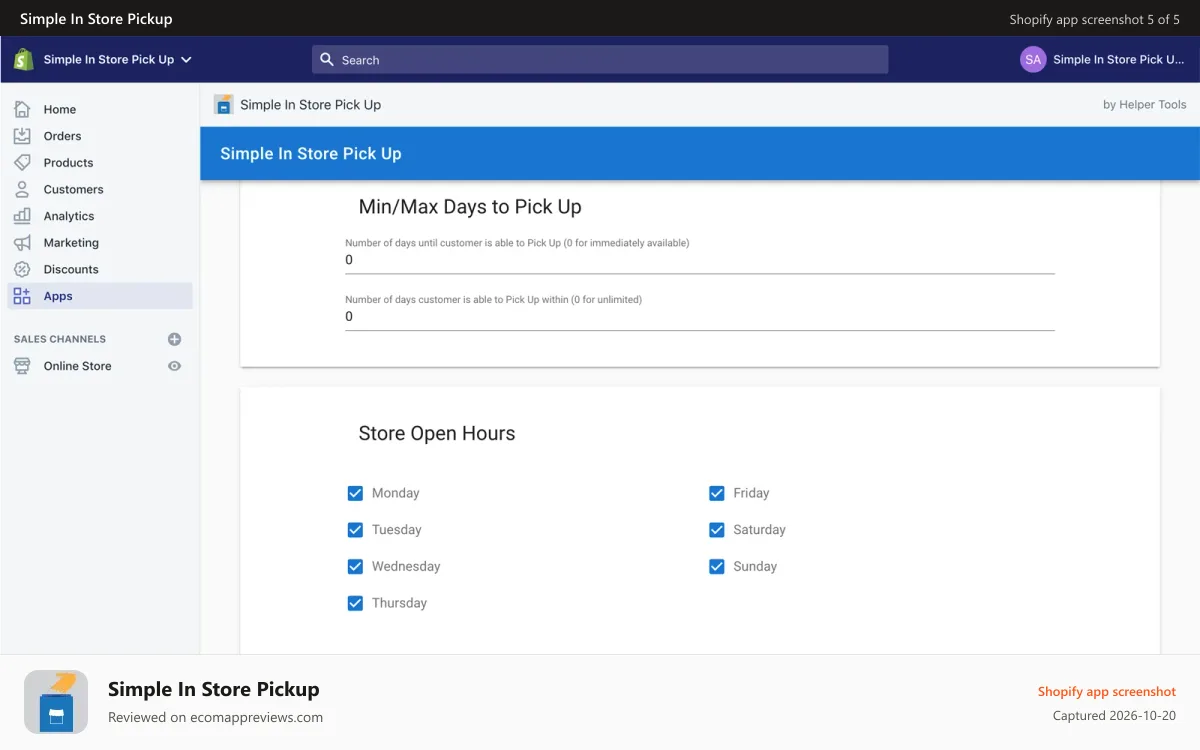The height and width of the screenshot is (750, 1200).
Task: Click the Home sidebar icon
Action: [x=22, y=109]
